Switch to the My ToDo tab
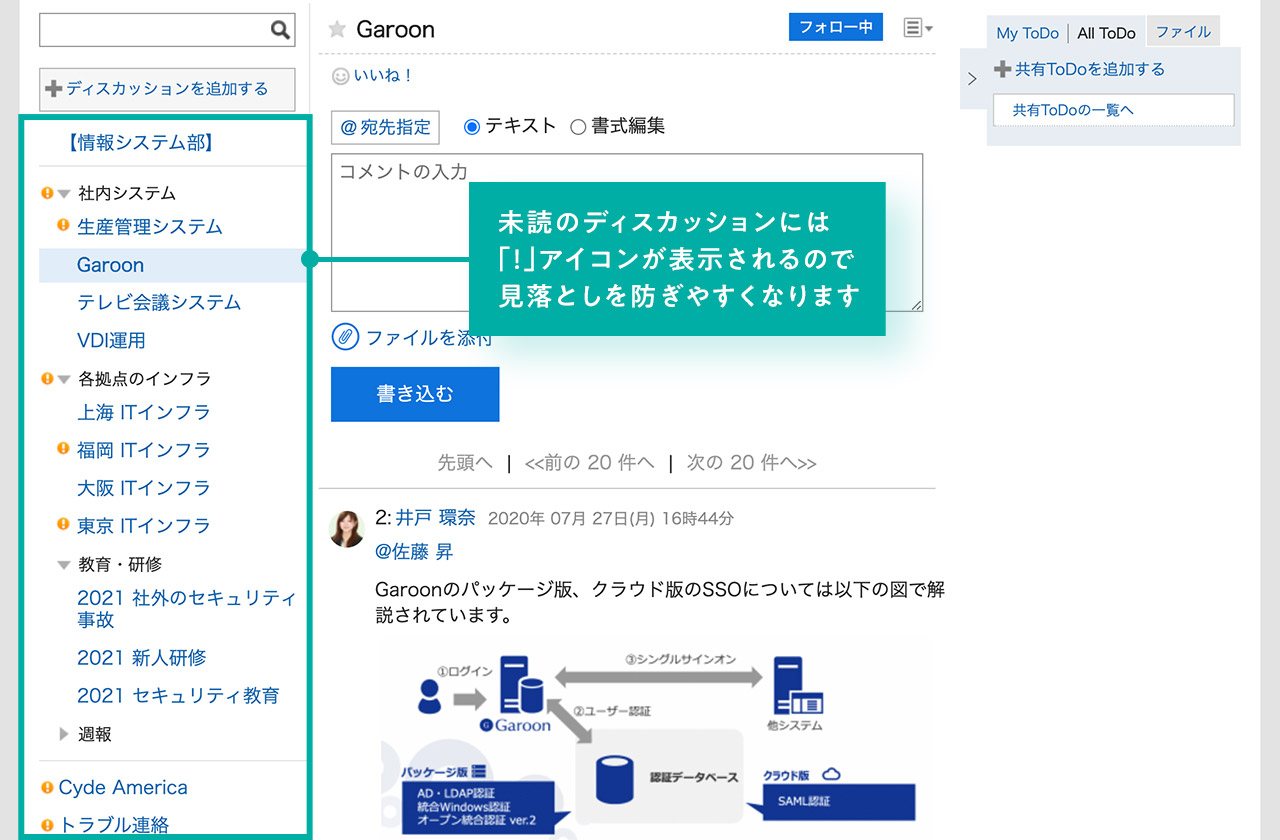The width and height of the screenshot is (1280, 840). (1027, 33)
